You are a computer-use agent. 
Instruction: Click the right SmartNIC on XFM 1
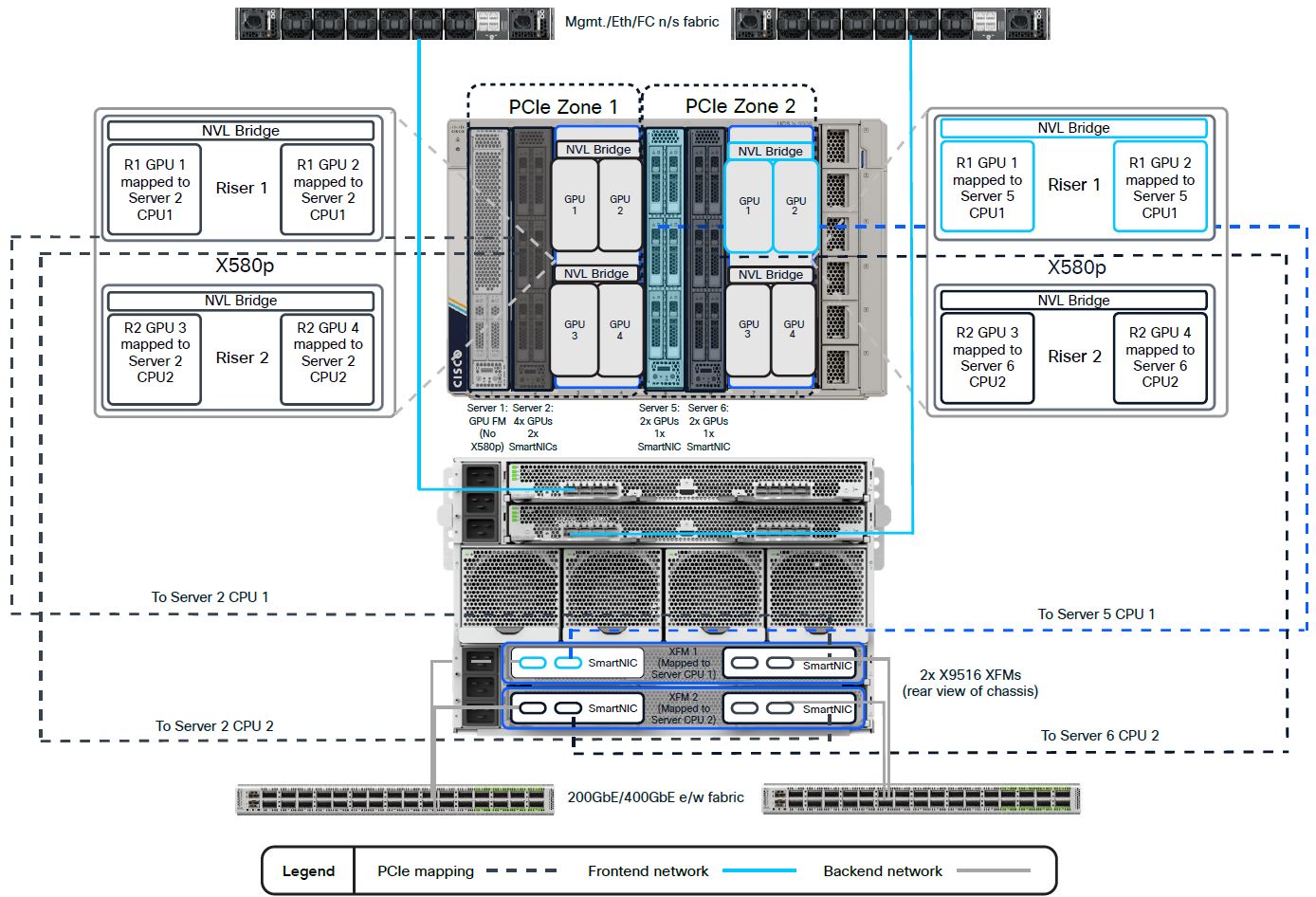tap(789, 664)
